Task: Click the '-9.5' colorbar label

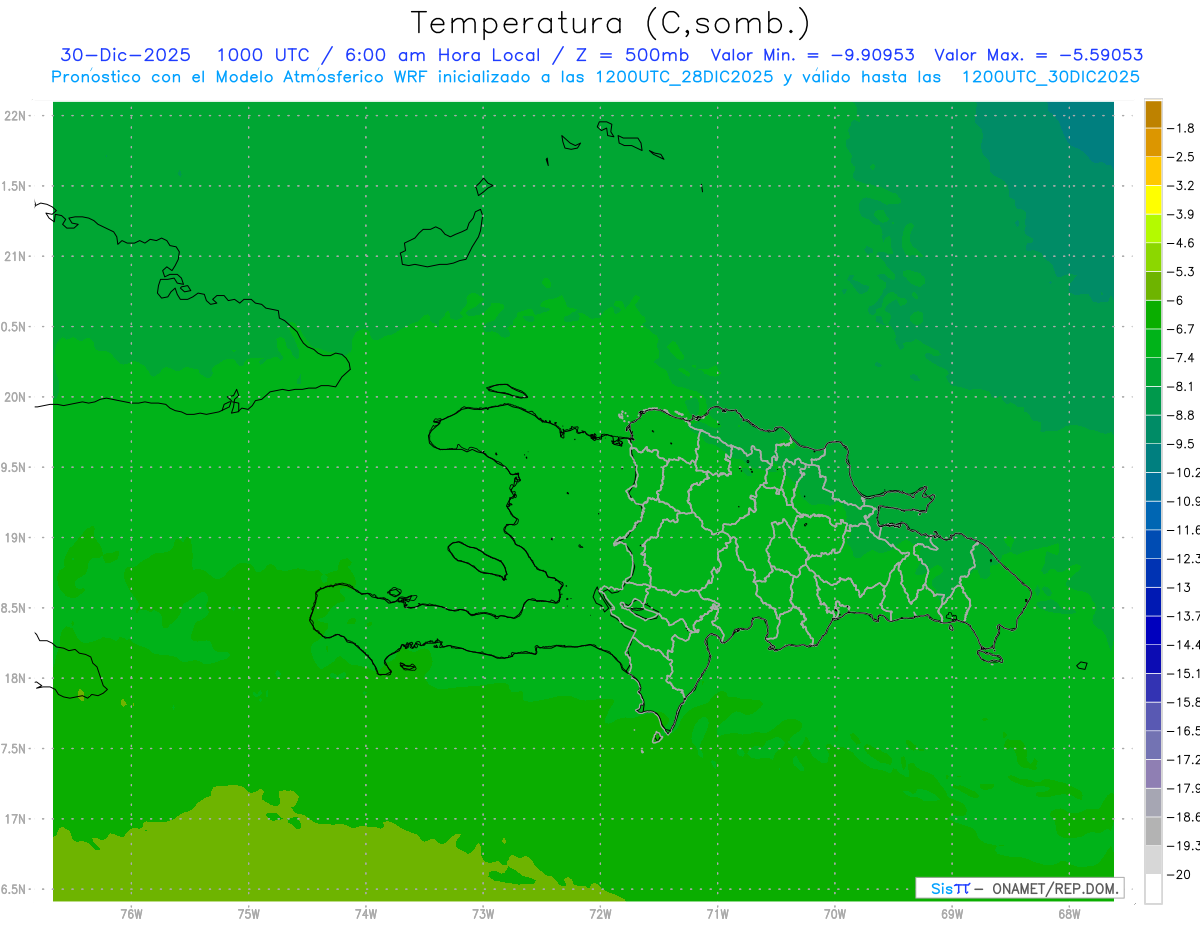Action: (x=1181, y=444)
